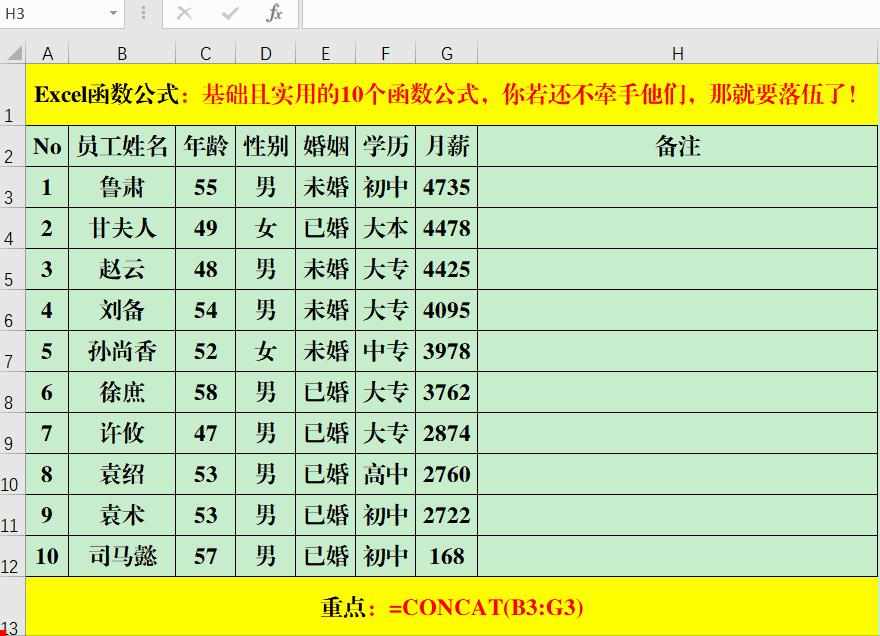
Task: Click the cell containing 司马懿
Action: (x=122, y=556)
